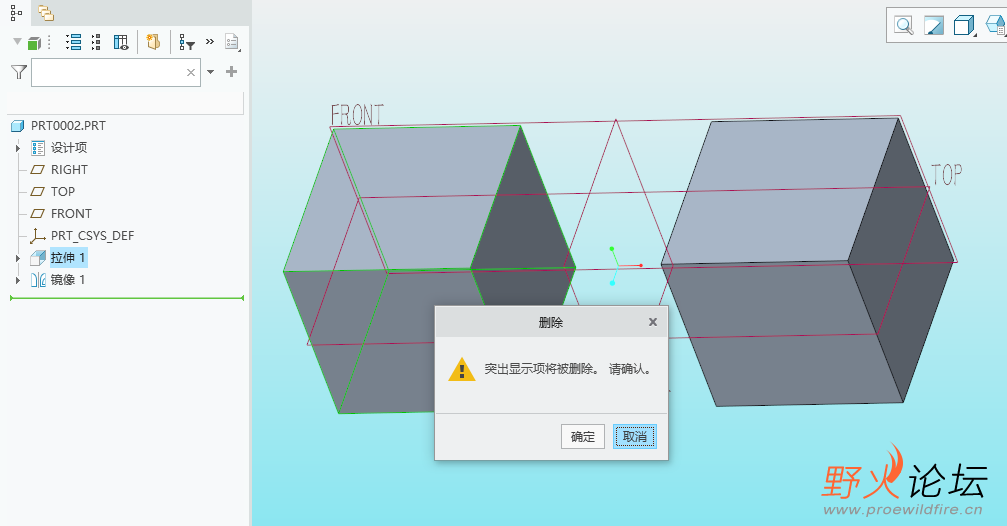This screenshot has width=1007, height=526.
Task: Open the tree columns display icon
Action: pyautogui.click(x=121, y=42)
